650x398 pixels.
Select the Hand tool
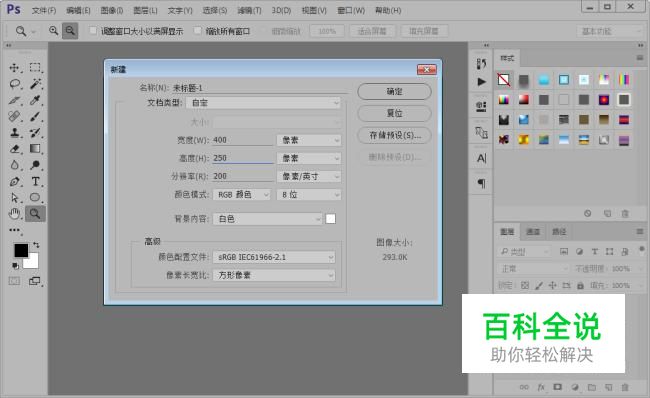pos(15,214)
